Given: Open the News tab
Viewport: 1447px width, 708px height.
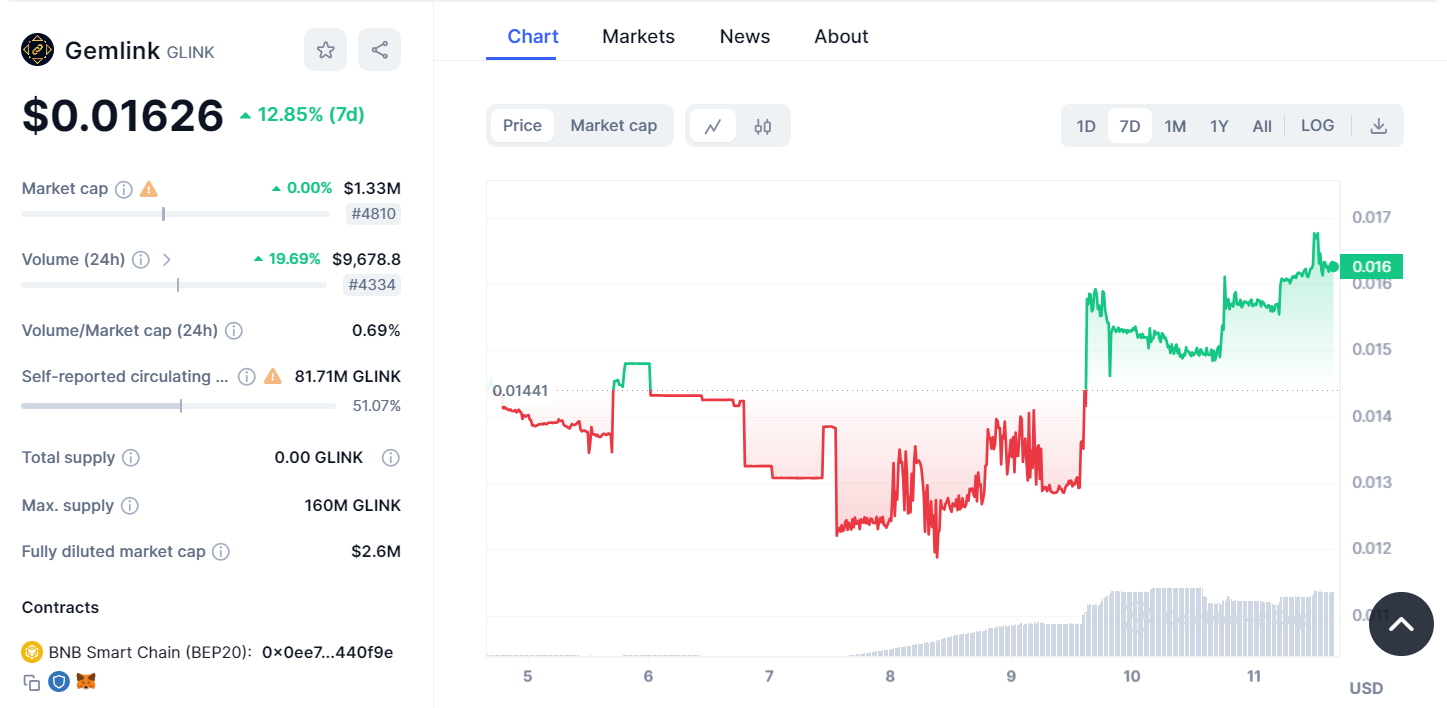Looking at the screenshot, I should coord(745,37).
